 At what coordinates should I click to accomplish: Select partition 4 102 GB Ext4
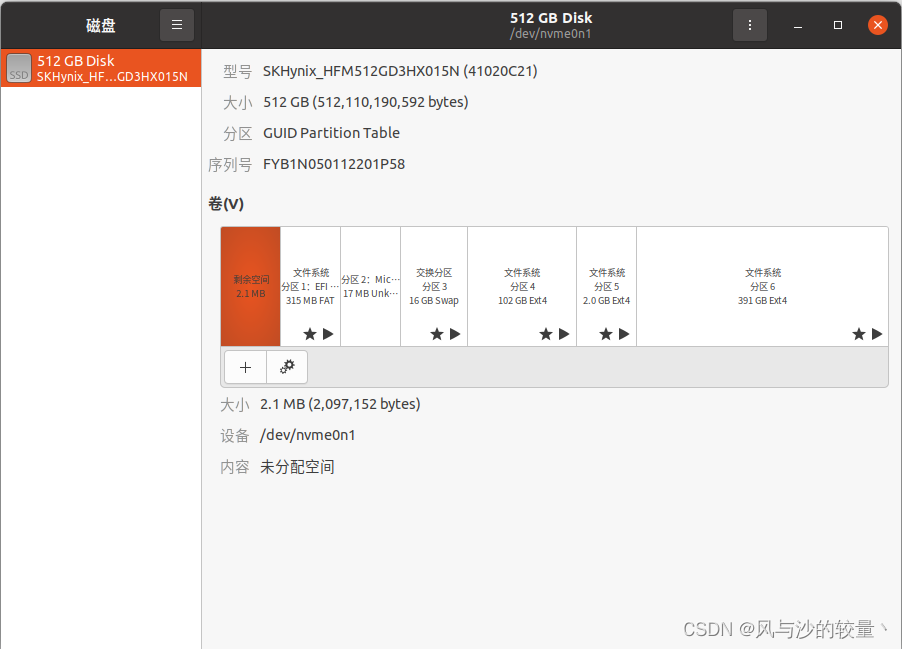click(522, 287)
